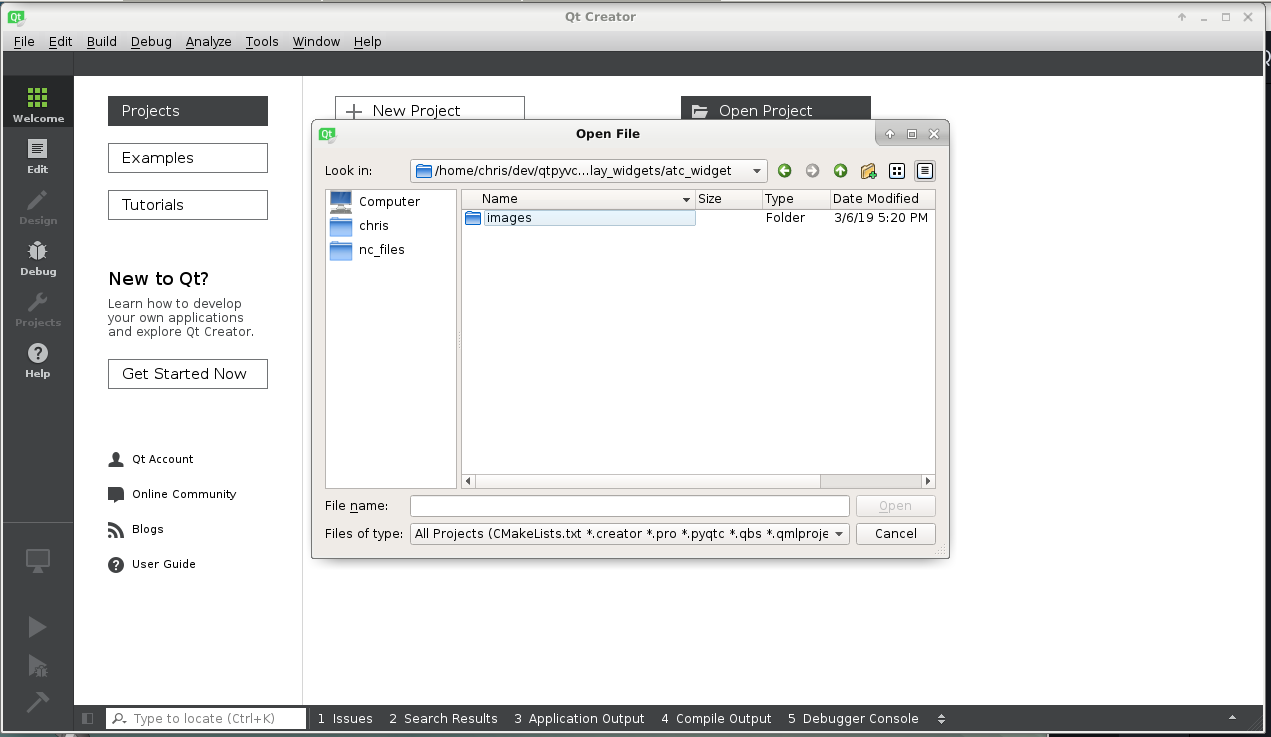This screenshot has width=1271, height=737.
Task: Click the Open Project button
Action: (776, 110)
